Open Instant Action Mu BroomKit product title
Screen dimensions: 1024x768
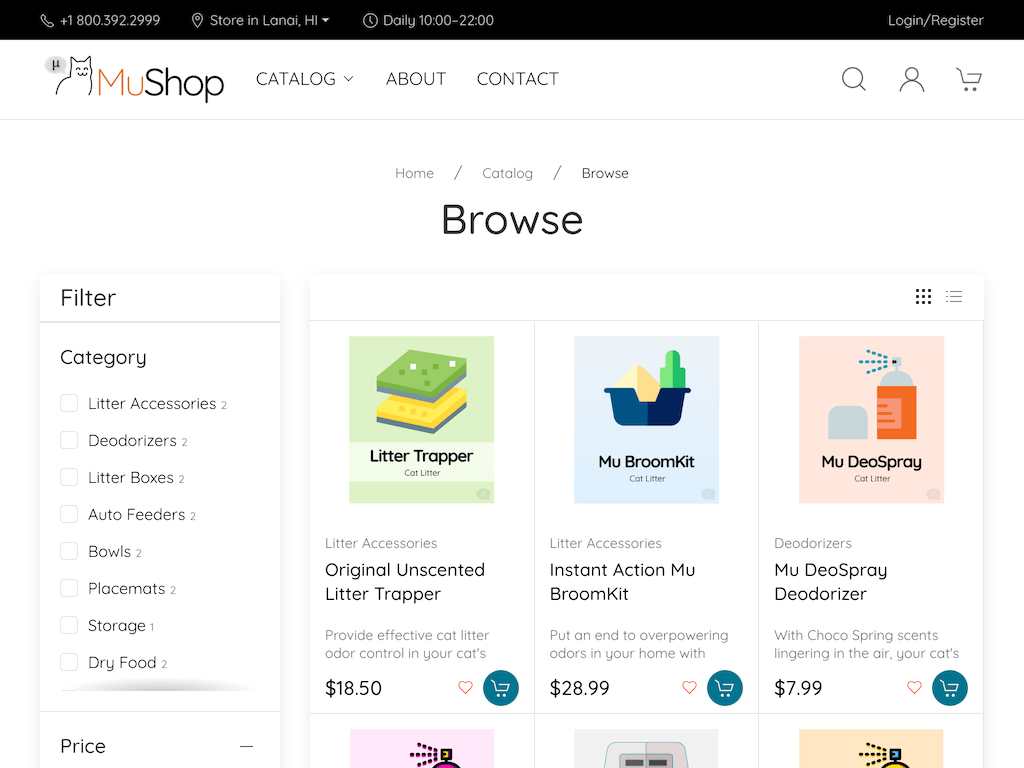pos(622,582)
